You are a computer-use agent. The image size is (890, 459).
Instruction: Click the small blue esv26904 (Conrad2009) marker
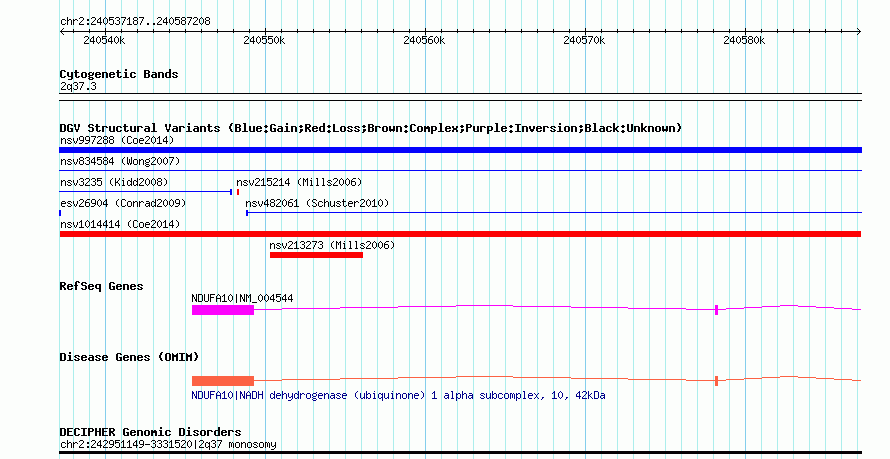pos(60,213)
